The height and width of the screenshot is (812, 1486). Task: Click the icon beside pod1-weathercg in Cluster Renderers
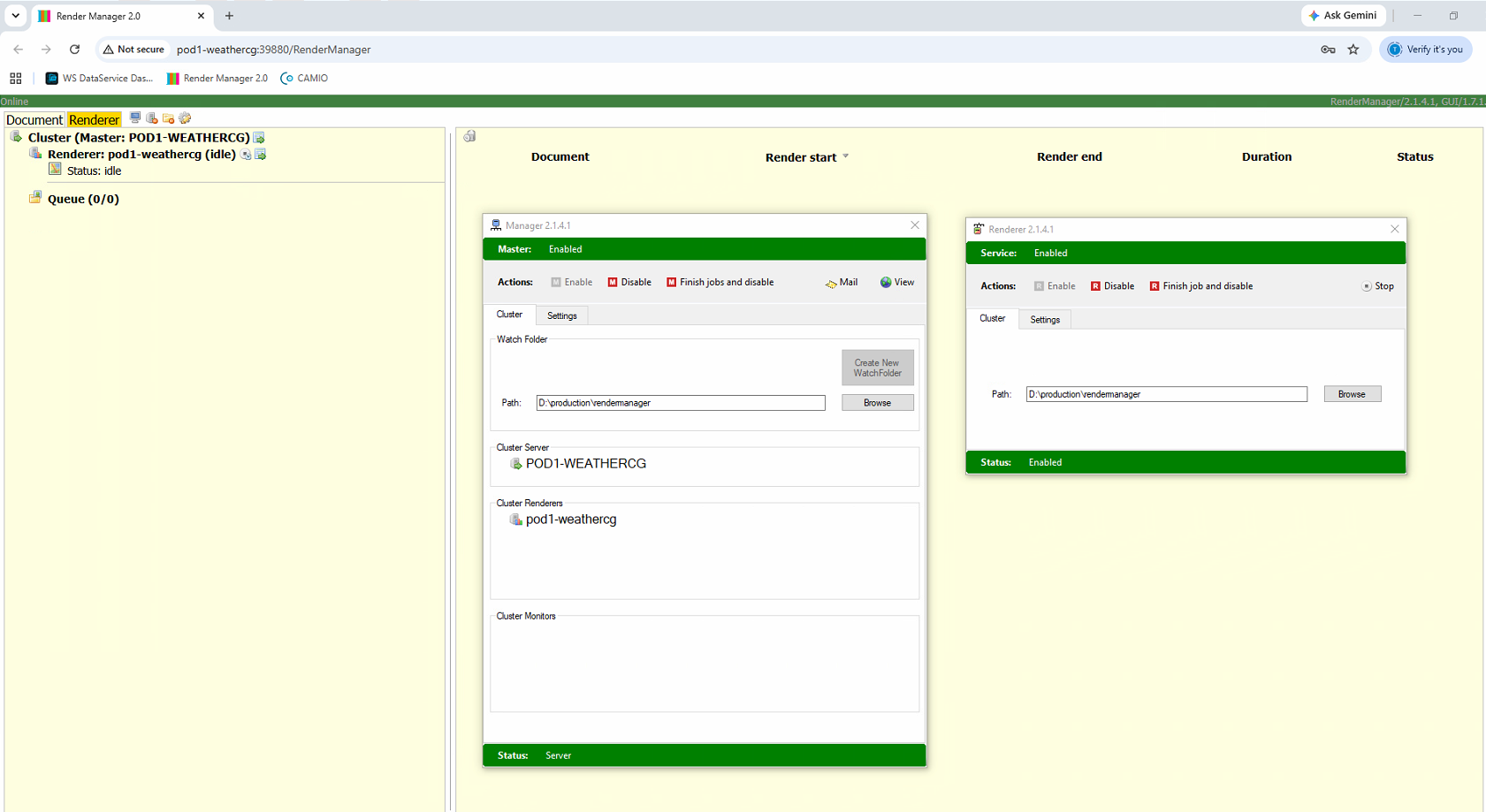click(515, 520)
